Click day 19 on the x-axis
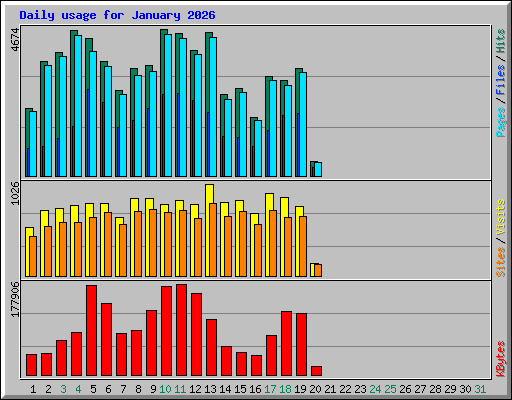Image resolution: width=512 pixels, height=400 pixels. [x=300, y=389]
